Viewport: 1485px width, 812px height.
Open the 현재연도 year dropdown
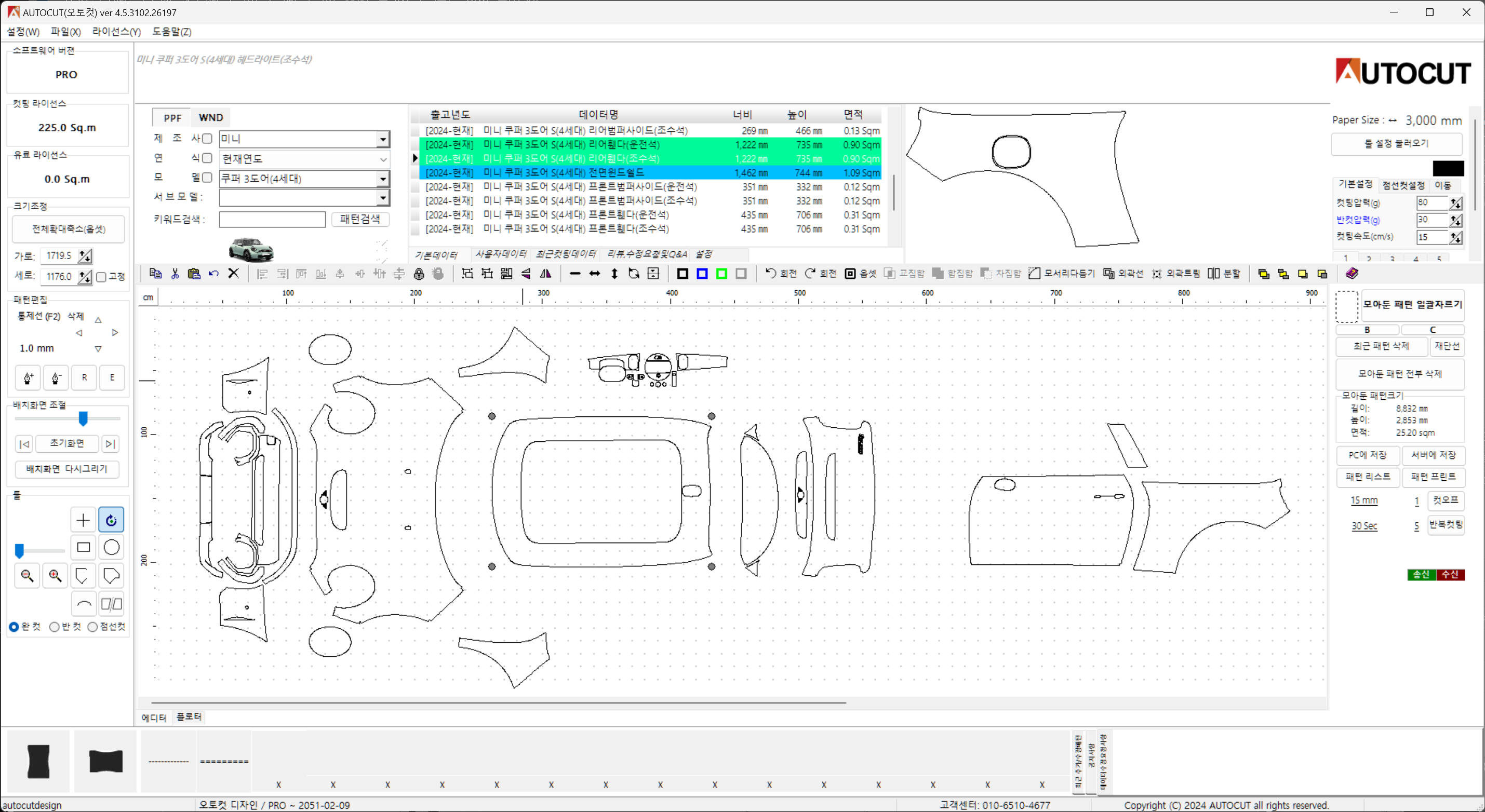click(x=383, y=159)
